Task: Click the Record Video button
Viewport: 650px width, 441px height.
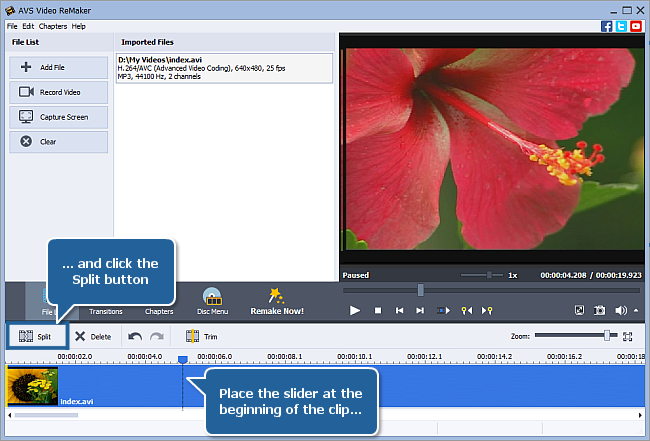Action: [58, 92]
